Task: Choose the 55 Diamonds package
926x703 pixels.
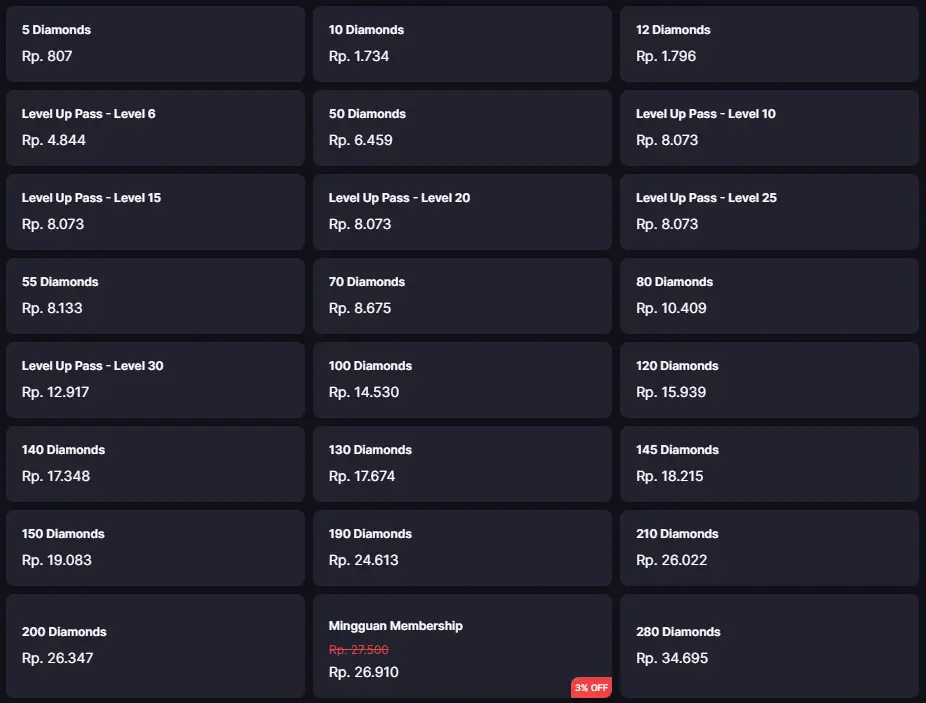Action: click(155, 295)
